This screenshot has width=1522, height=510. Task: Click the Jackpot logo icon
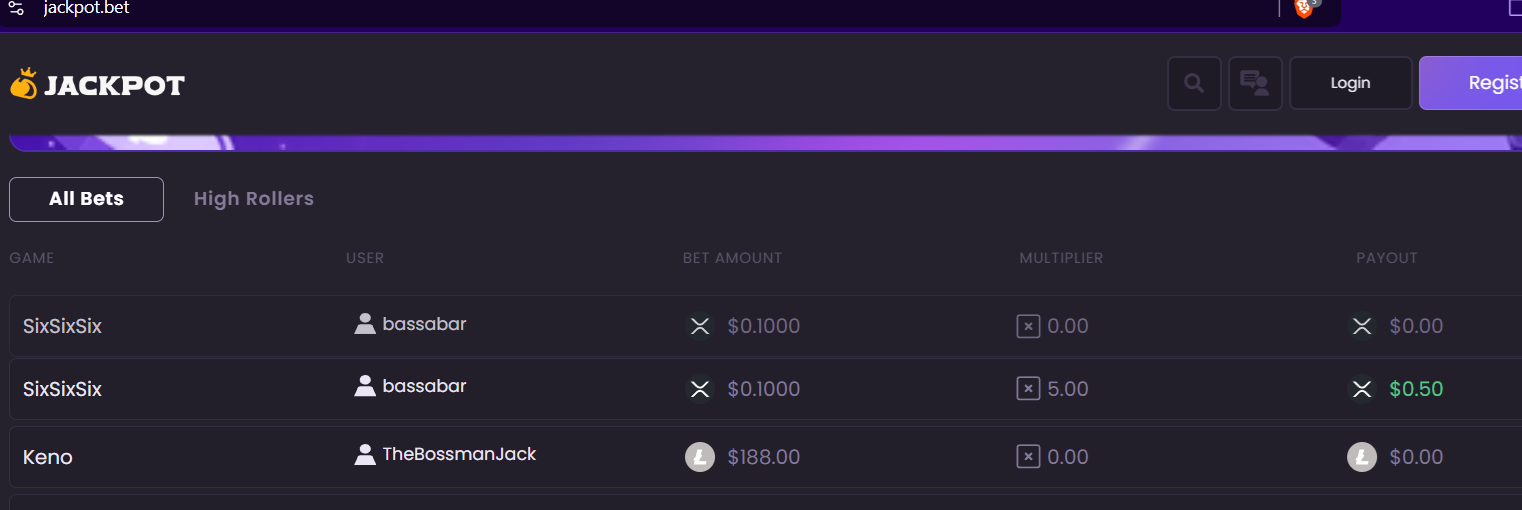pos(23,85)
